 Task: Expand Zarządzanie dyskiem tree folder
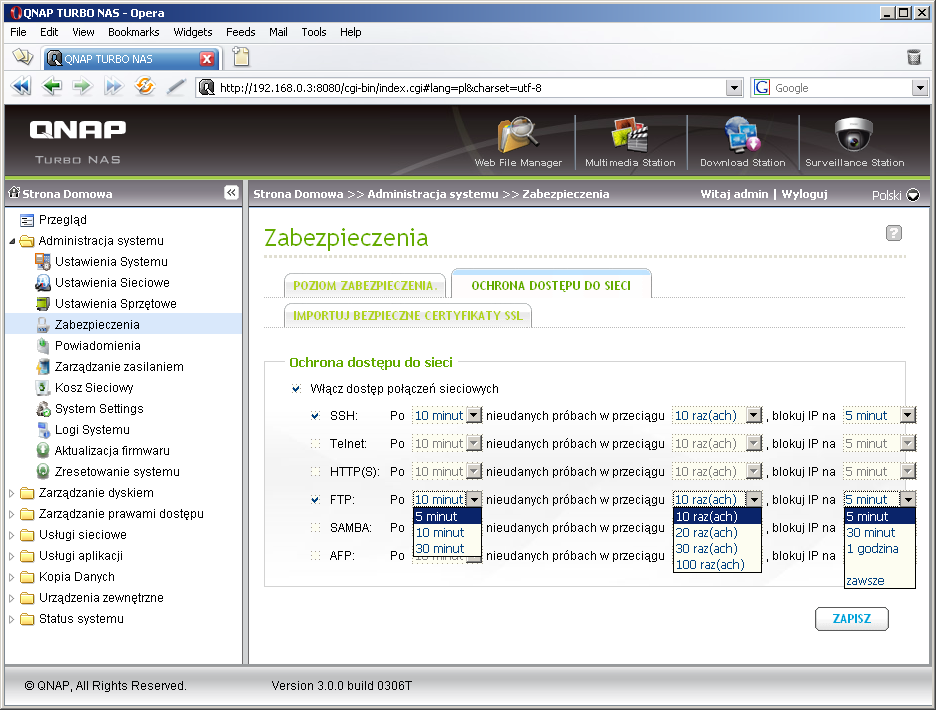(11, 493)
